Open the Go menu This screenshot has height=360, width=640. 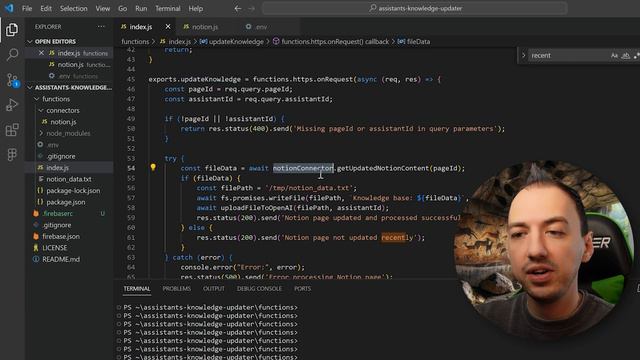pos(122,8)
